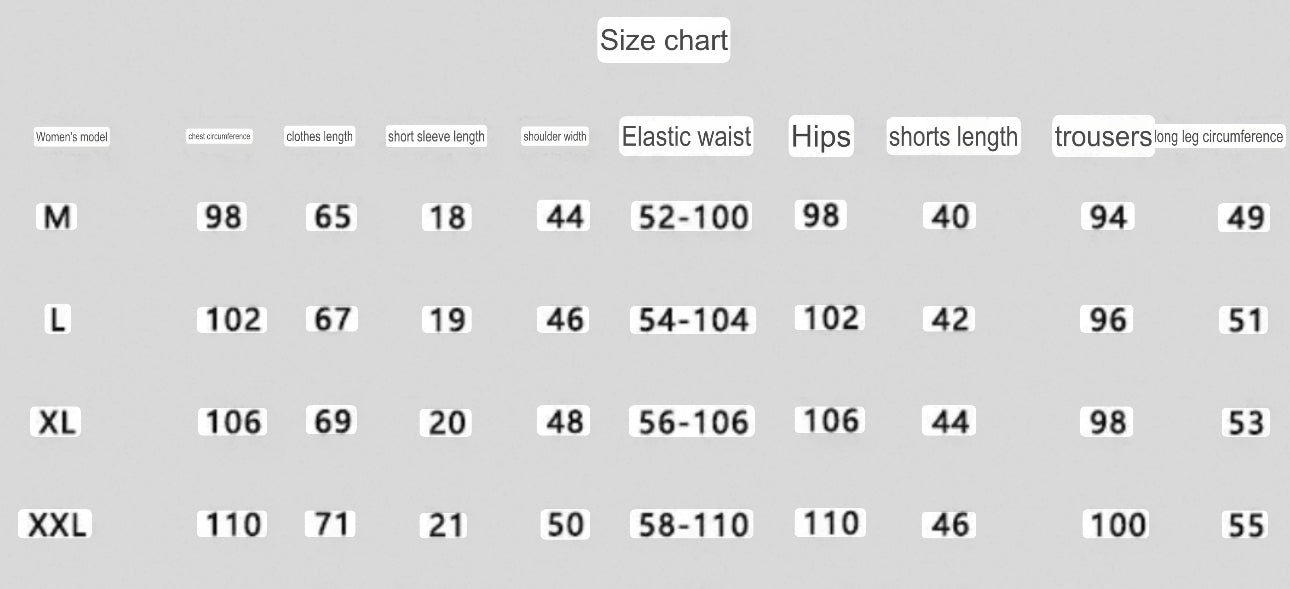
Task: Select the shorts length header
Action: (x=953, y=137)
